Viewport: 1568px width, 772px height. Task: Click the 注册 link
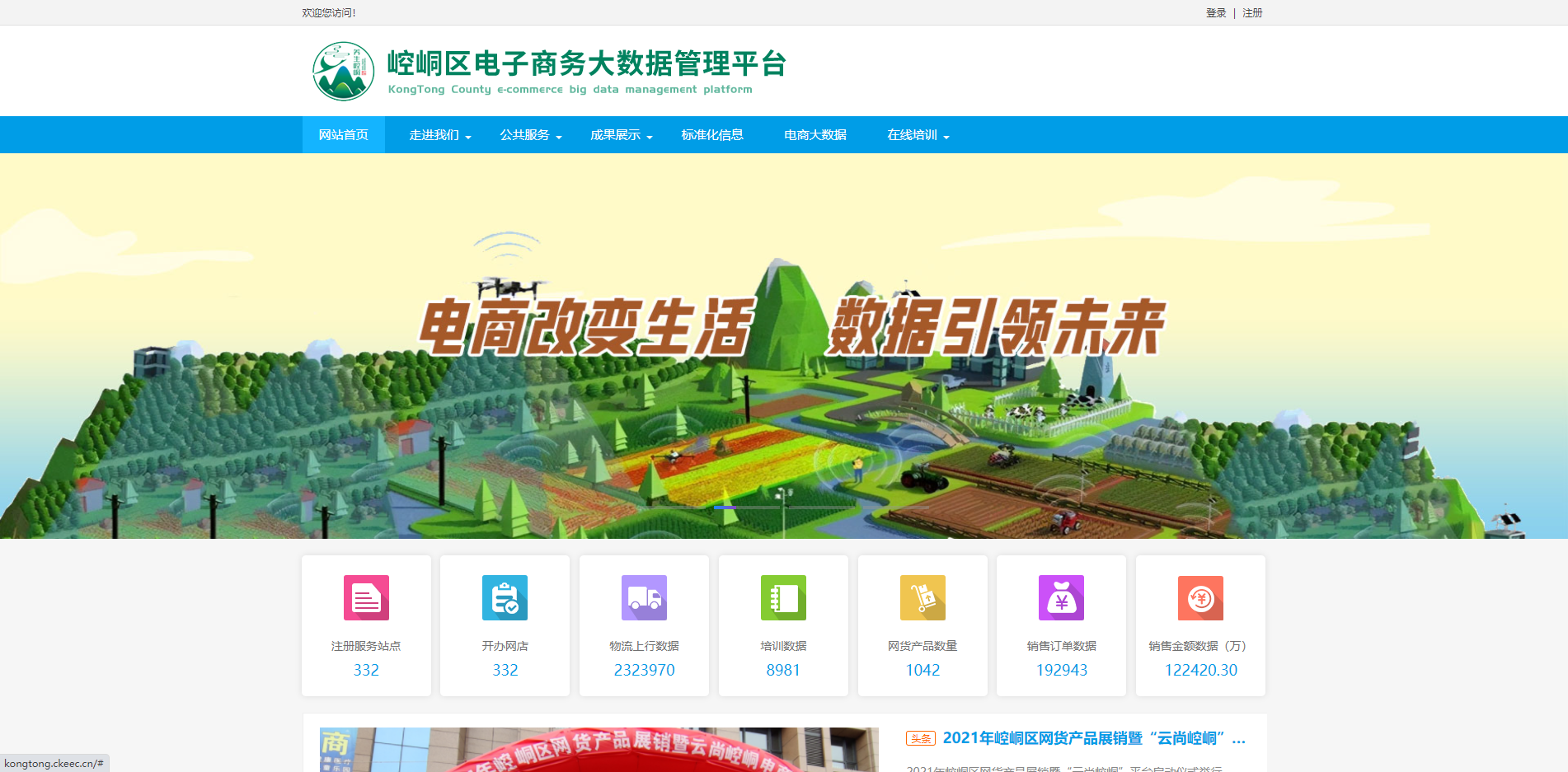1252,12
